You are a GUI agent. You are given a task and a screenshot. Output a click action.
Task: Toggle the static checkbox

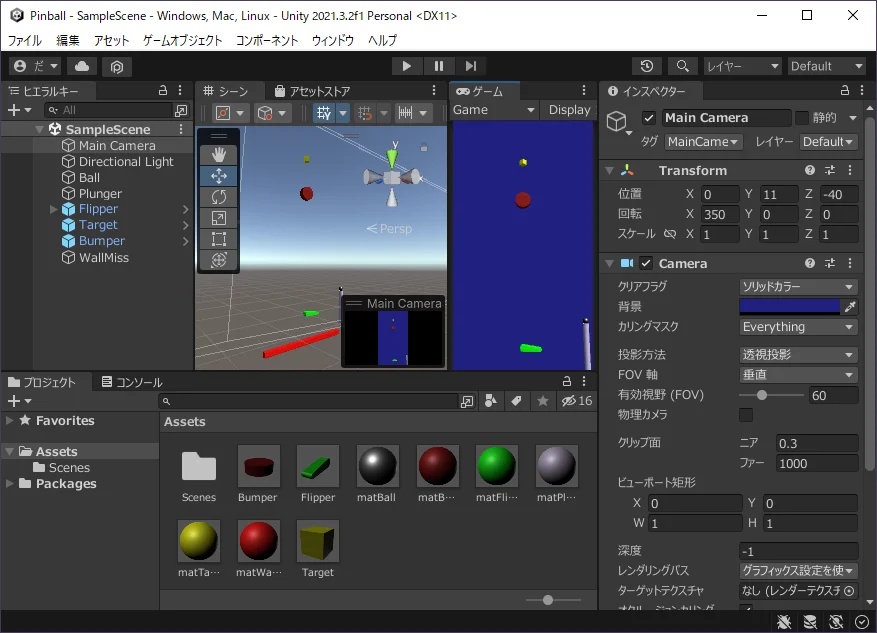point(802,118)
